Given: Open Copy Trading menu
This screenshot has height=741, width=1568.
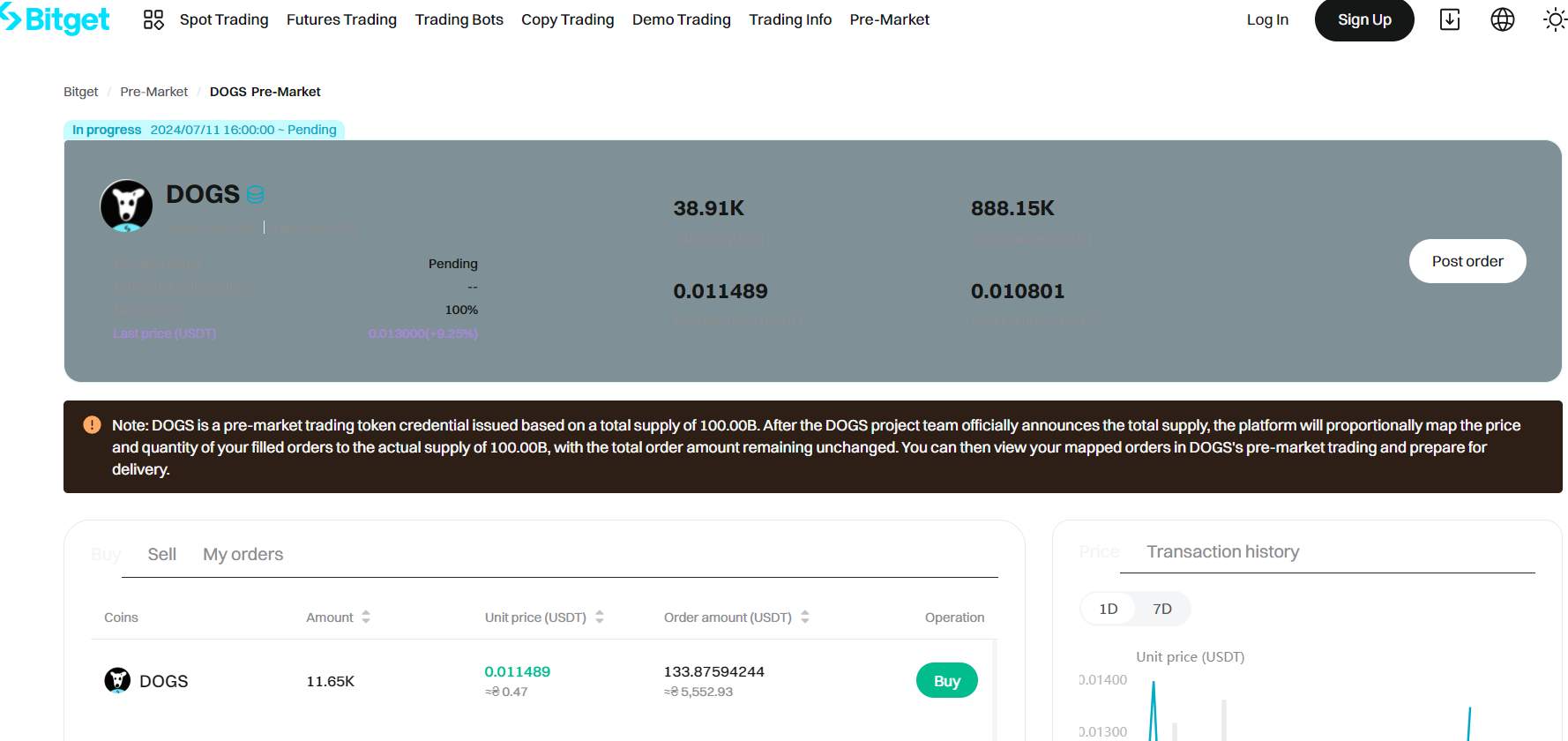Looking at the screenshot, I should click(568, 19).
